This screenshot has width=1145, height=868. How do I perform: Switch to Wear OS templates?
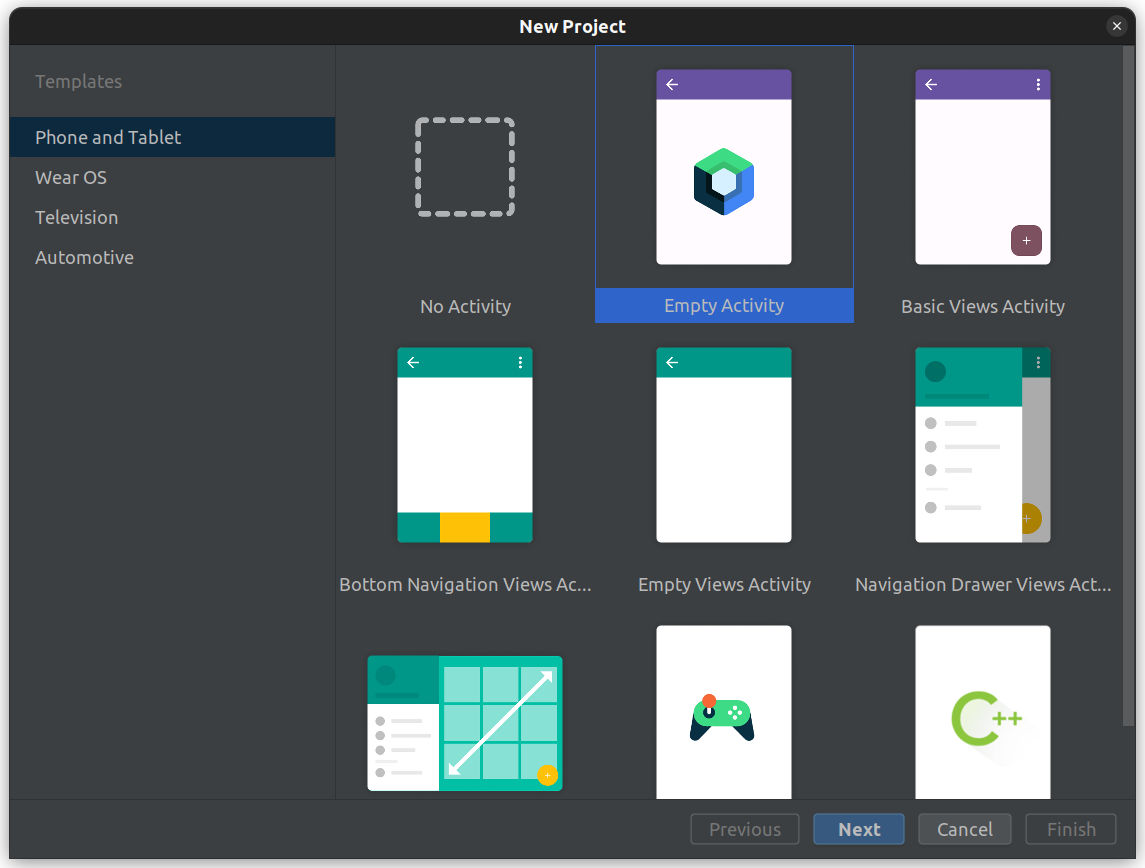coord(172,177)
